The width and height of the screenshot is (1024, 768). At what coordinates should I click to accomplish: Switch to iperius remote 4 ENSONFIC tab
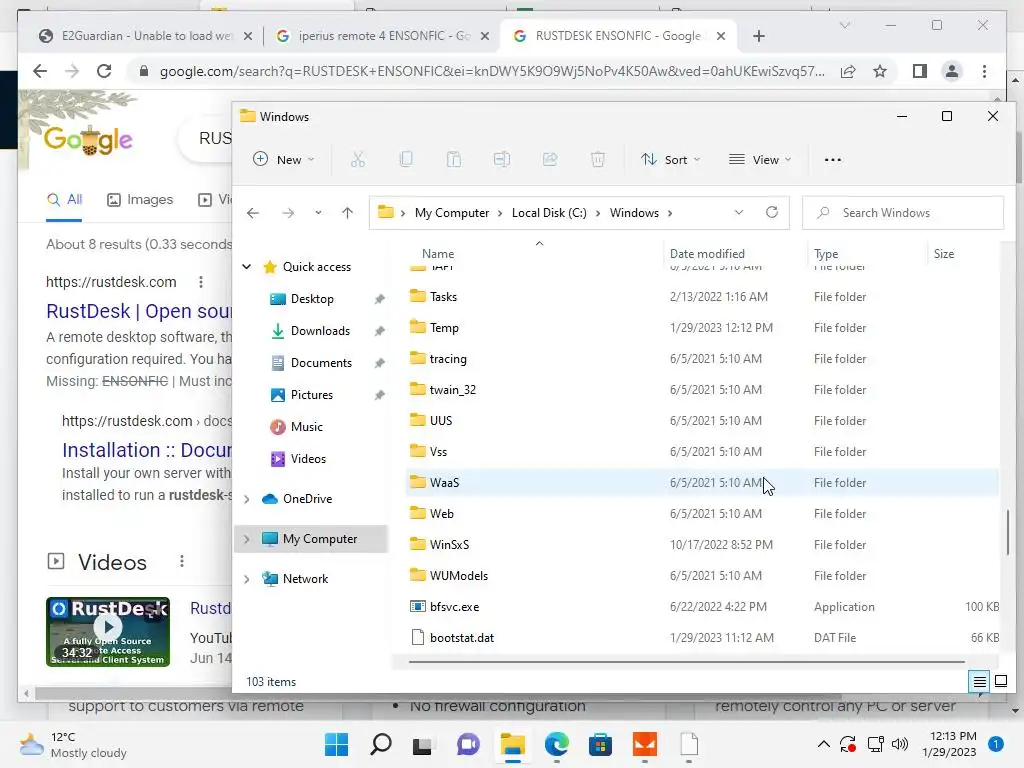(x=383, y=36)
